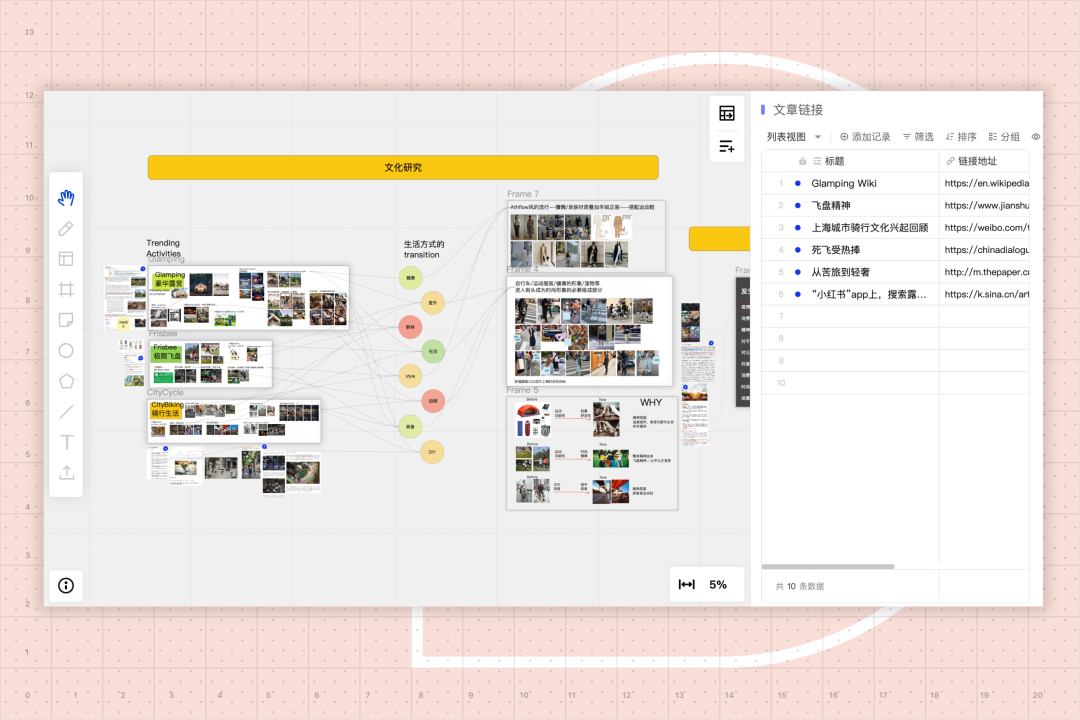Select the CityBiking 骑行生活 frame label
The width and height of the screenshot is (1080, 720).
[x=166, y=409]
